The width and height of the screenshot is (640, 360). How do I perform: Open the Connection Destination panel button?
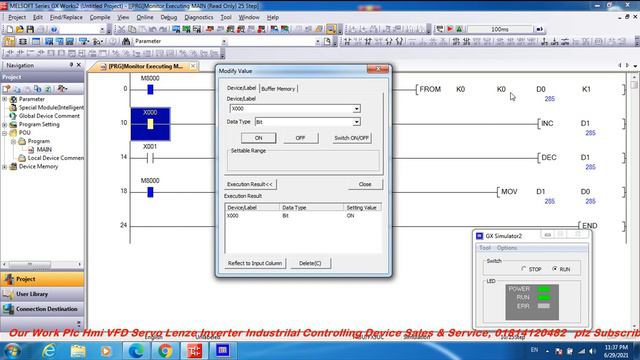[x=42, y=309]
